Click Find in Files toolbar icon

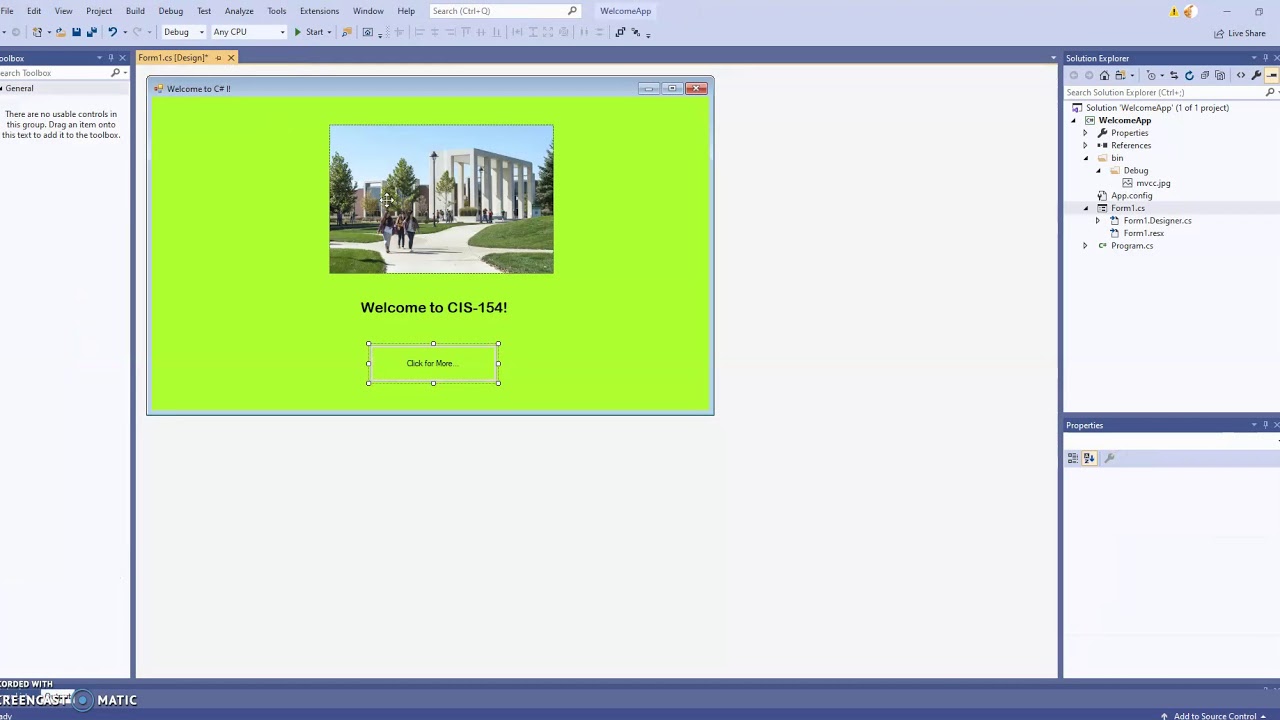347,32
